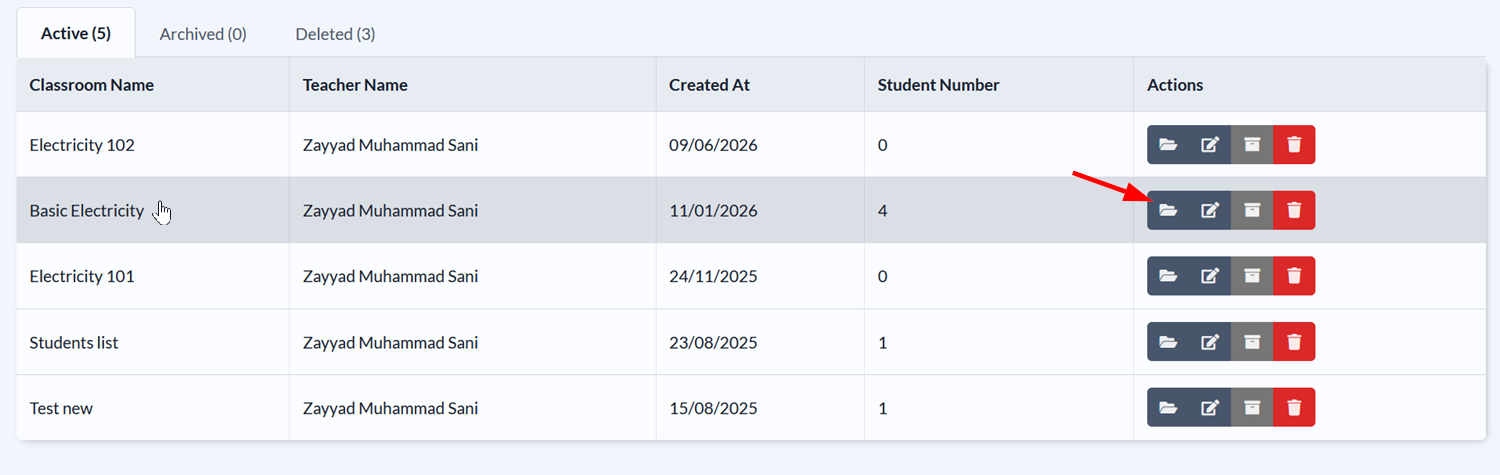This screenshot has width=1500, height=475.
Task: Edit the Basic Electricity classroom
Action: coord(1210,210)
